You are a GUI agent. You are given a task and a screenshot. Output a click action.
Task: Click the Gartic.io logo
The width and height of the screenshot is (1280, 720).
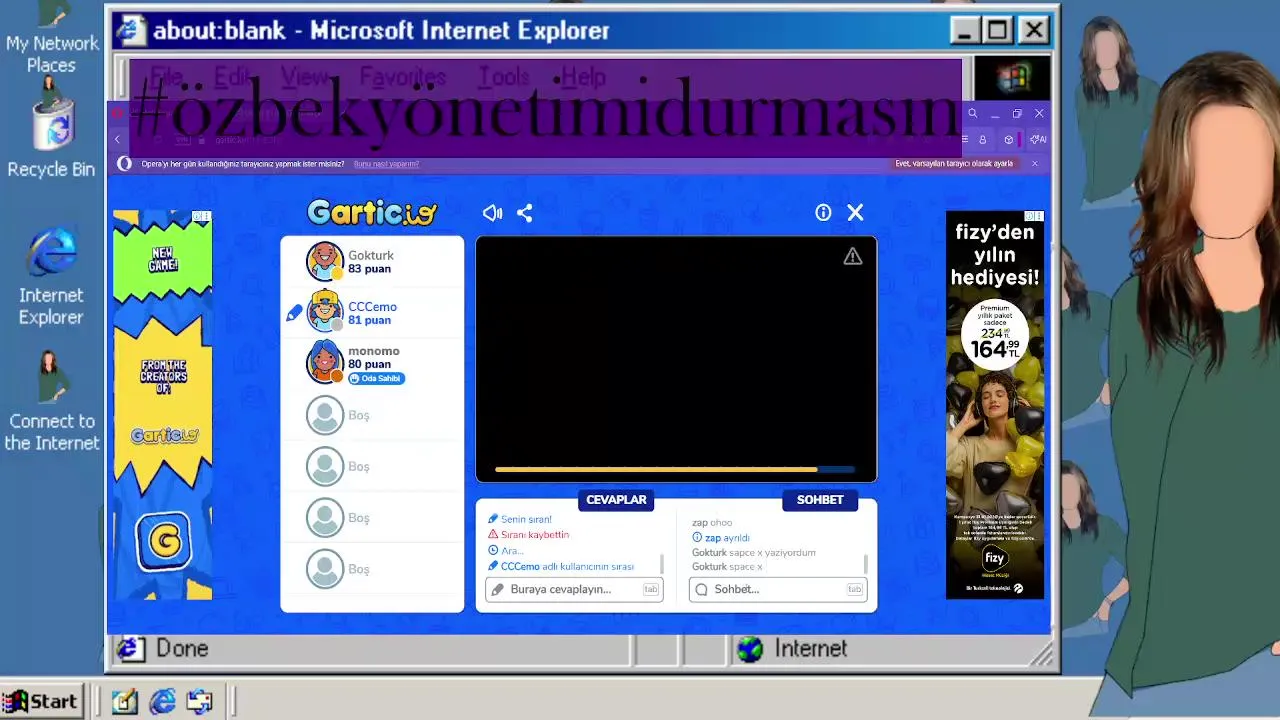point(372,212)
